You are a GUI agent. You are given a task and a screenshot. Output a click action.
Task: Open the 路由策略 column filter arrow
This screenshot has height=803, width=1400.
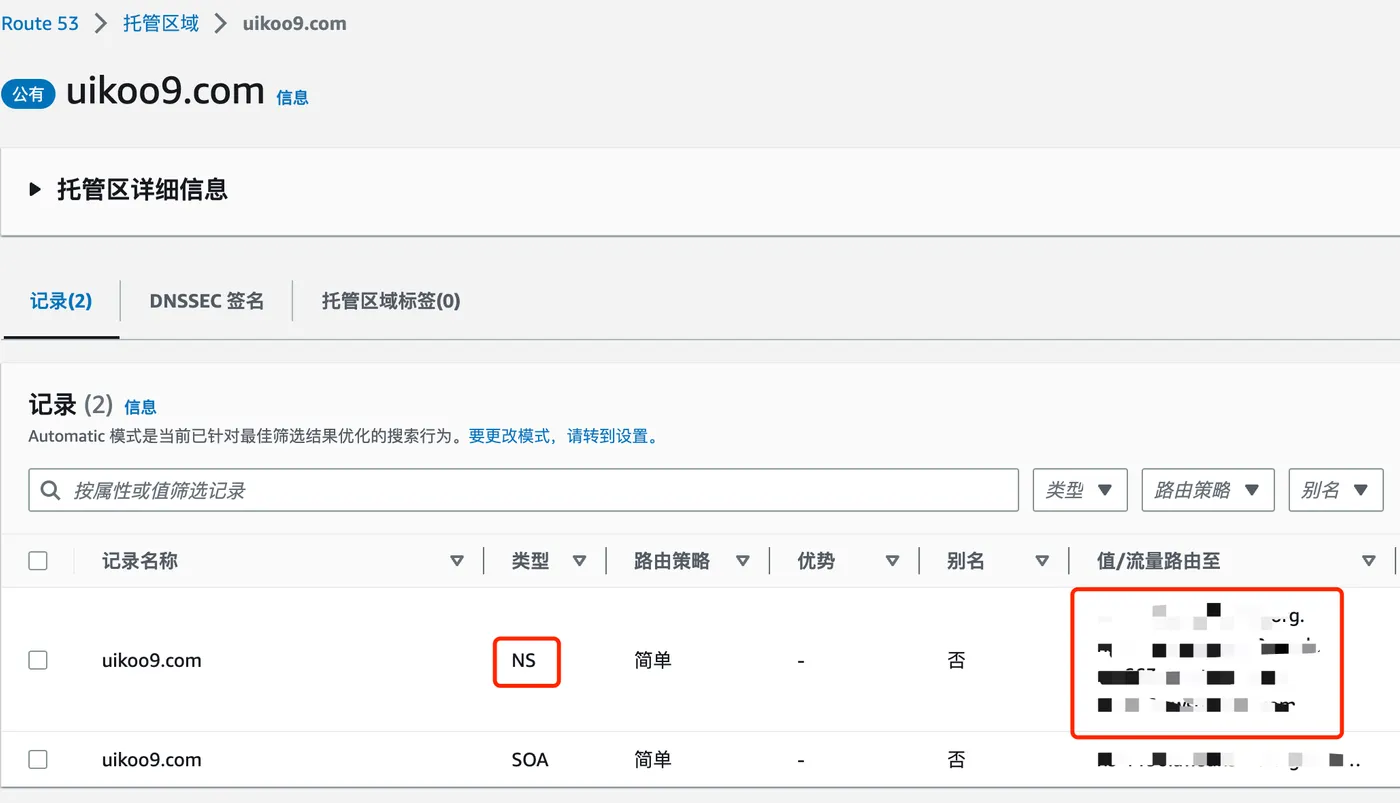pyautogui.click(x=744, y=560)
